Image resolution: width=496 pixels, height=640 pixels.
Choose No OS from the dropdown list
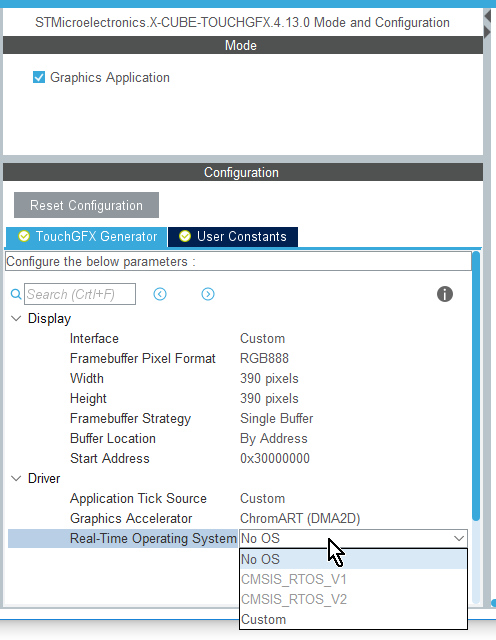click(x=353, y=559)
